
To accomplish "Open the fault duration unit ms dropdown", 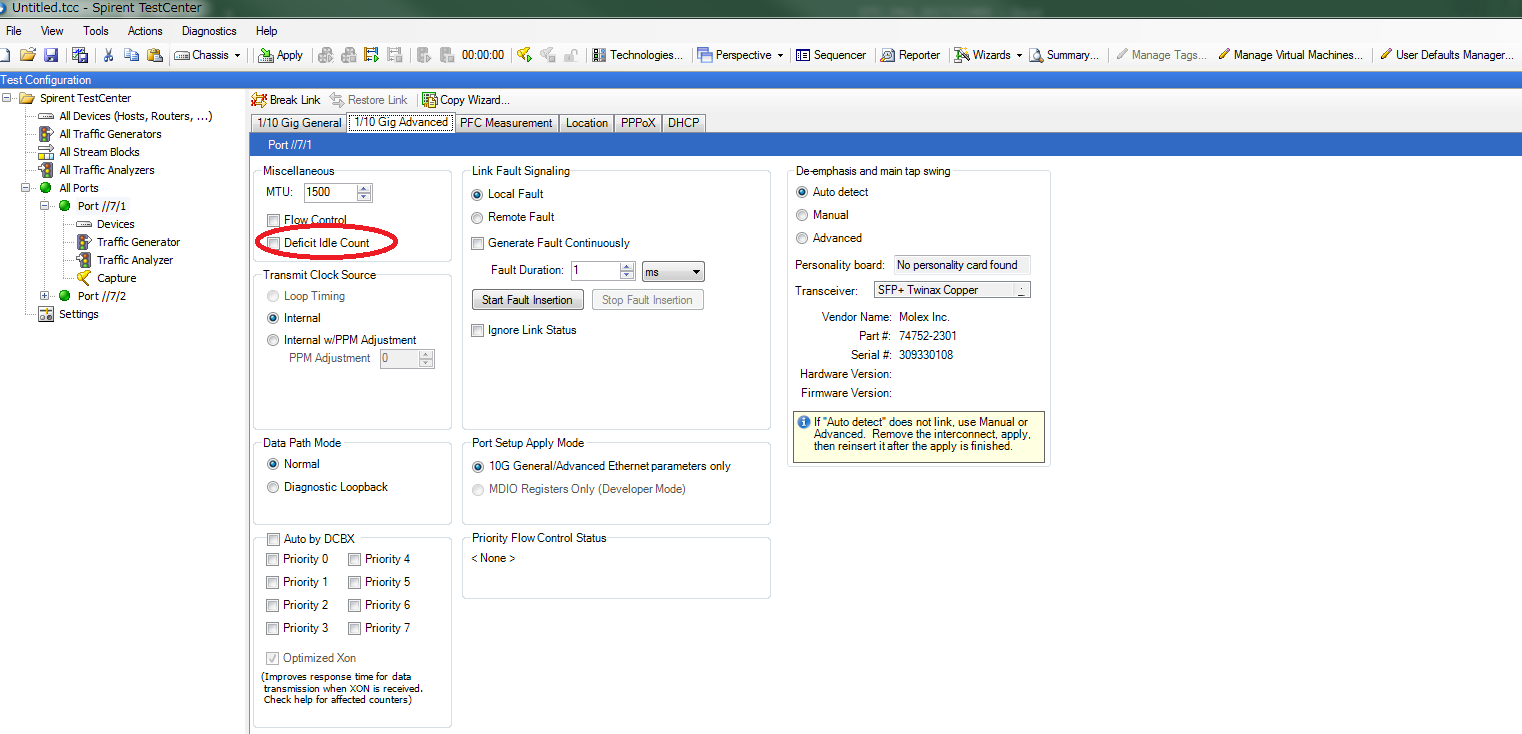I will [x=673, y=271].
